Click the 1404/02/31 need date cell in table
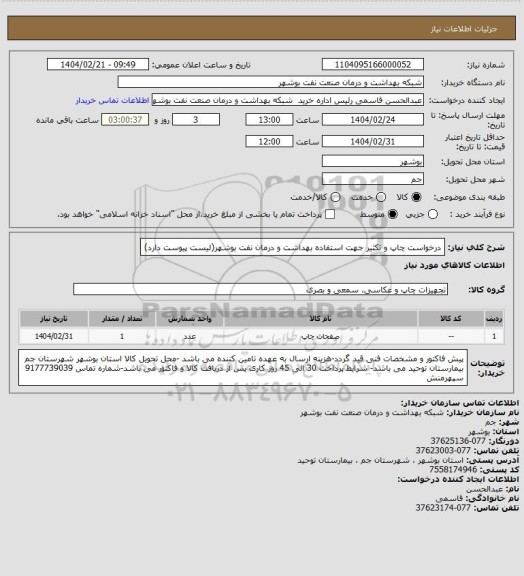This screenshot has height=576, width=524. (x=54, y=336)
